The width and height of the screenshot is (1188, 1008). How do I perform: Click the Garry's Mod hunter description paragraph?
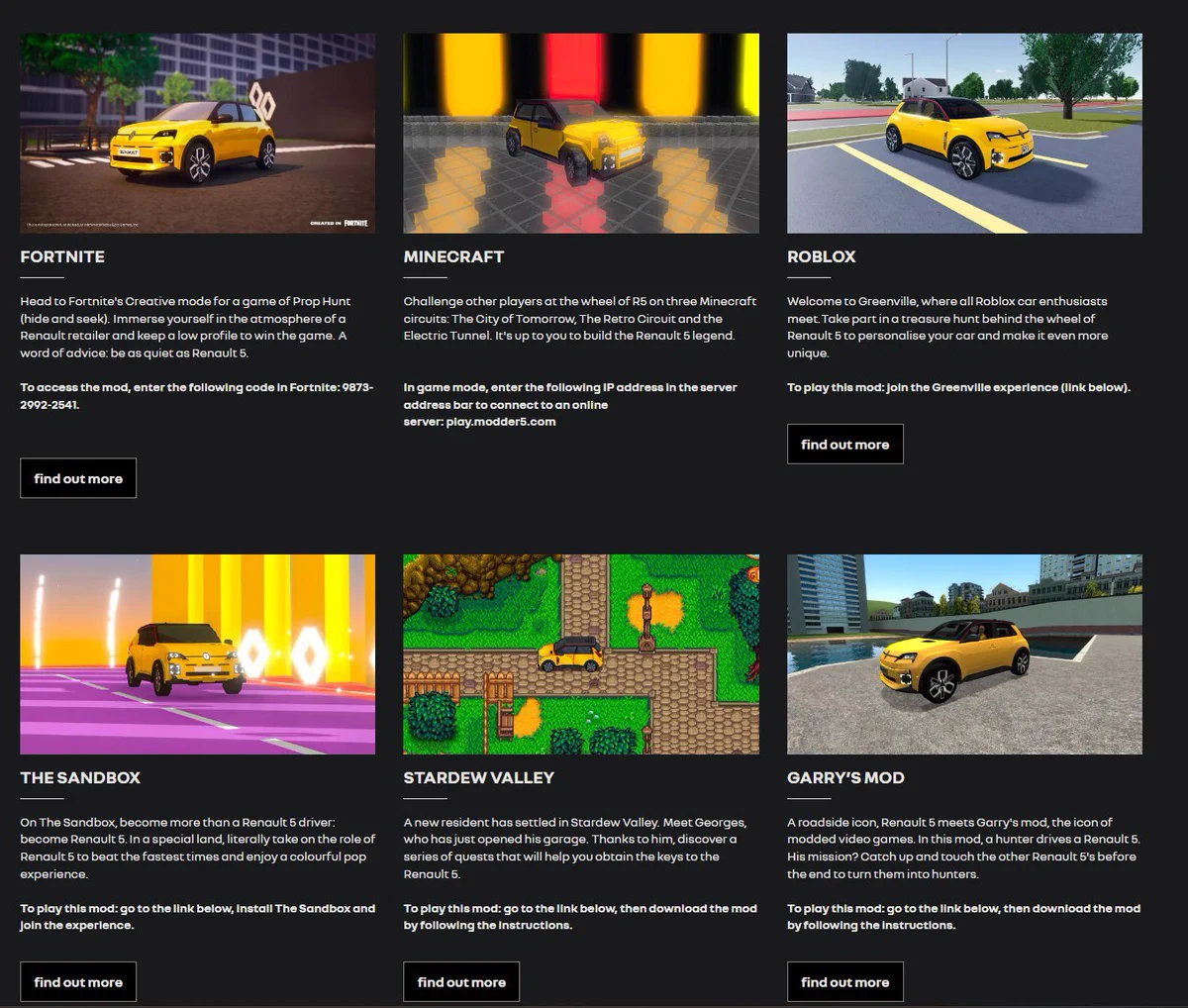coord(963,848)
